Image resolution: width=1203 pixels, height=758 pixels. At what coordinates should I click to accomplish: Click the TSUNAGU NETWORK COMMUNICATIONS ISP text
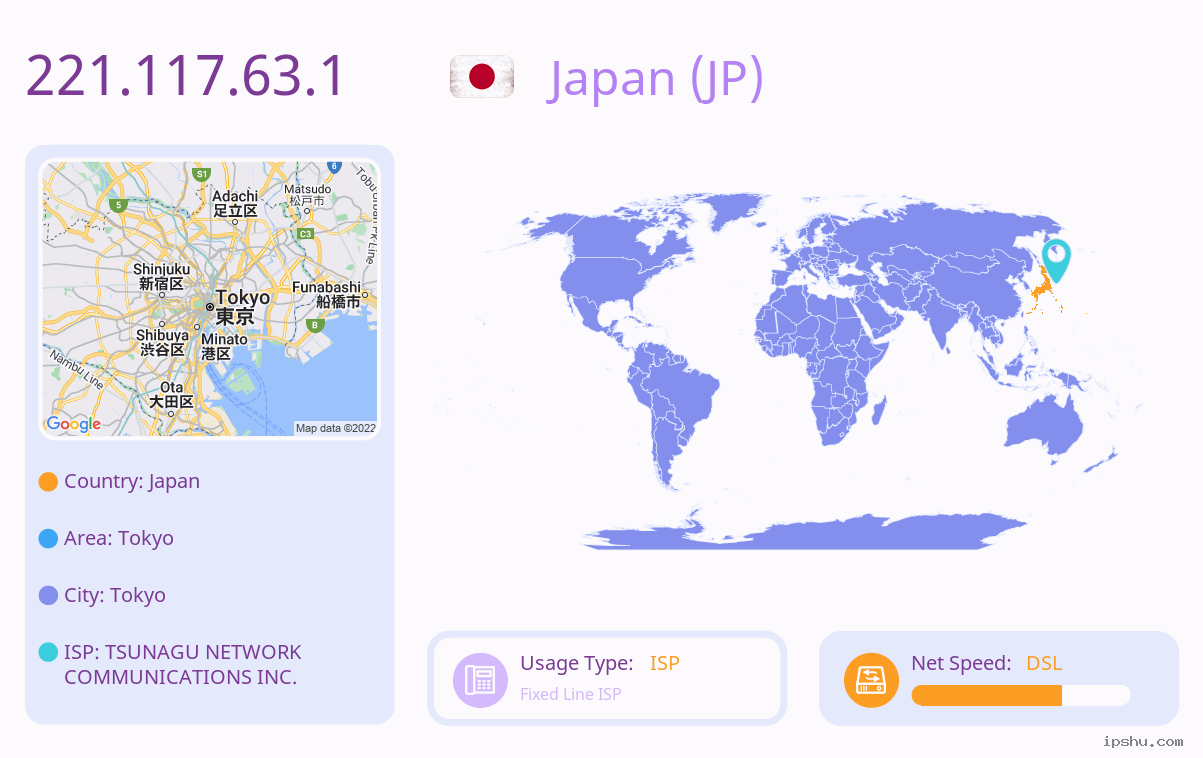click(x=183, y=665)
